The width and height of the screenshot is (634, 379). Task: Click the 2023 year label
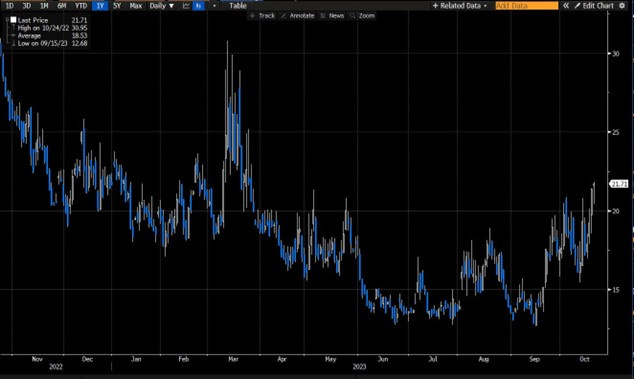tap(359, 367)
